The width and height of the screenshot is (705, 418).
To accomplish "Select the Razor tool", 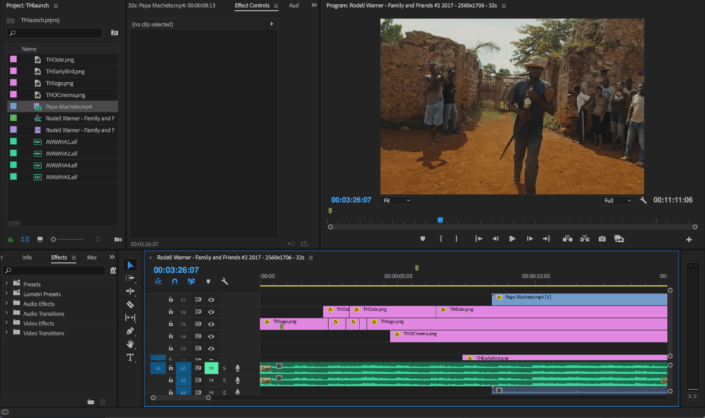I will (x=130, y=304).
